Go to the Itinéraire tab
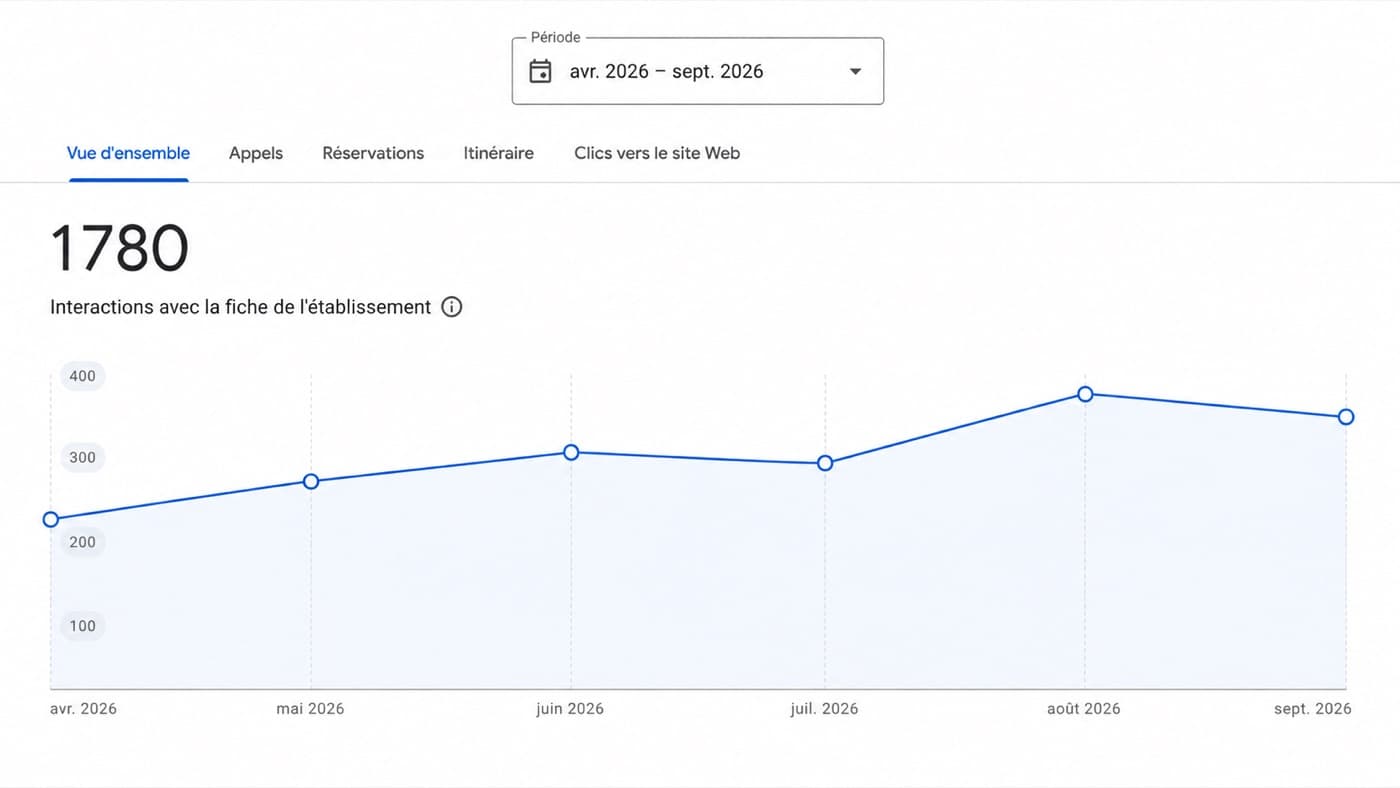This screenshot has height=788, width=1400. tap(498, 153)
